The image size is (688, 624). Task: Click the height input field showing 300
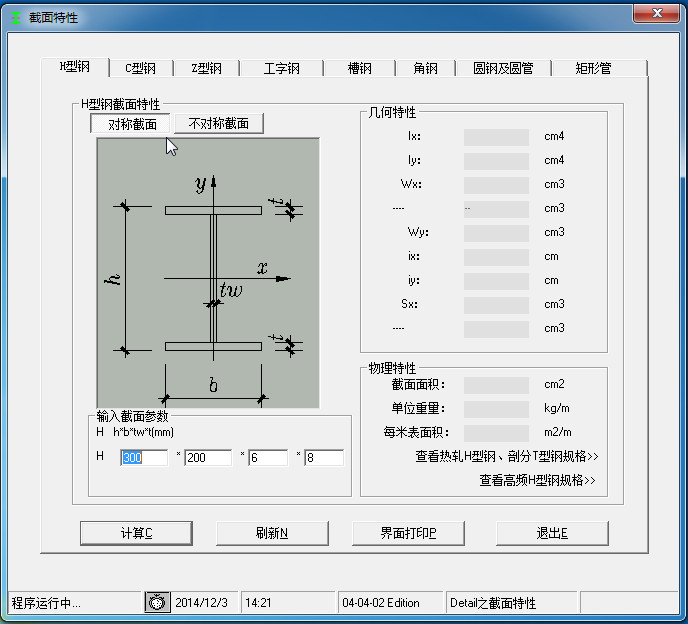point(144,458)
